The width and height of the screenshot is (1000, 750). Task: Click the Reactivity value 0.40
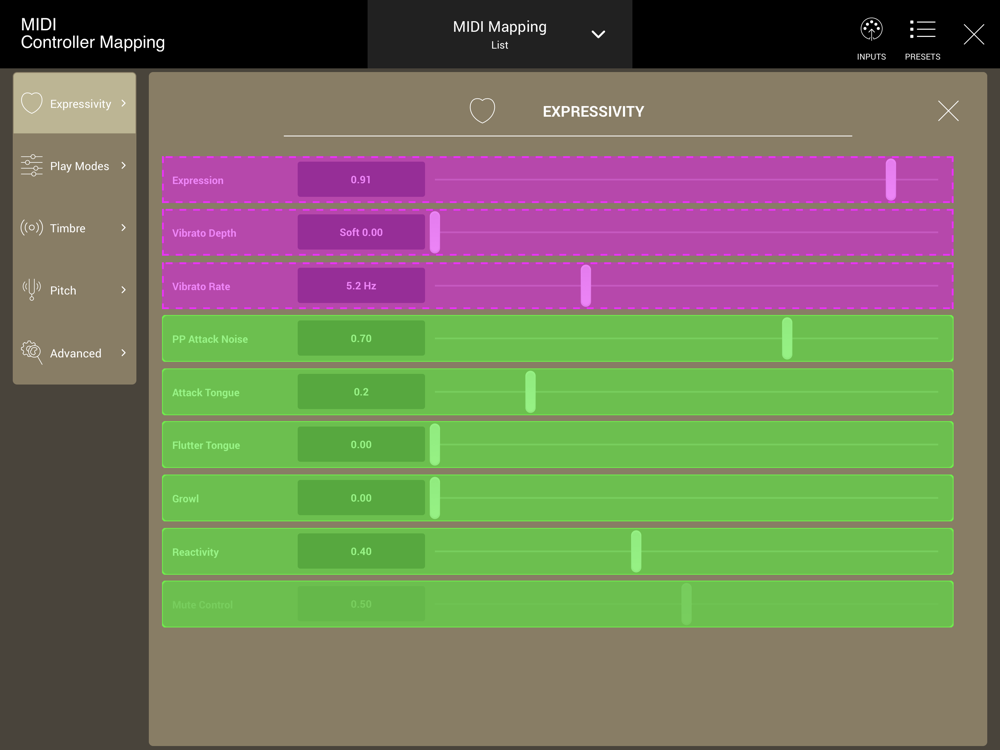pos(361,551)
